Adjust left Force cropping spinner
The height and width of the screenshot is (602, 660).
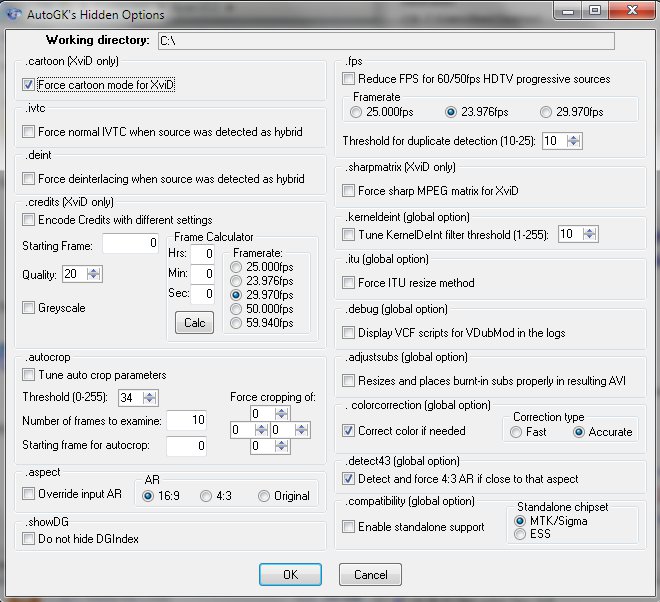261,430
